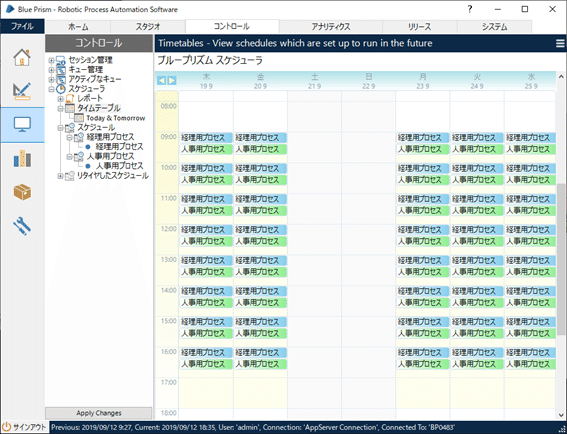Click the コントロール panel header

[x=99, y=43]
